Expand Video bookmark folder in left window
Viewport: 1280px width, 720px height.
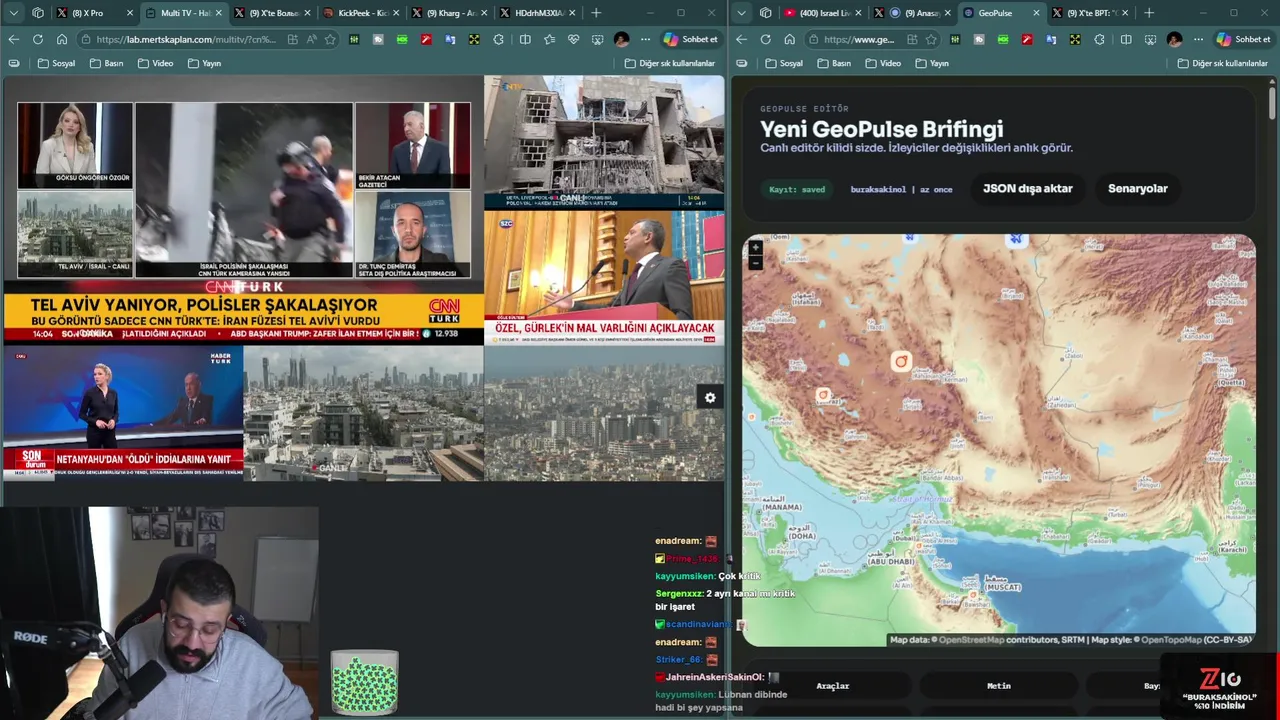coord(155,63)
